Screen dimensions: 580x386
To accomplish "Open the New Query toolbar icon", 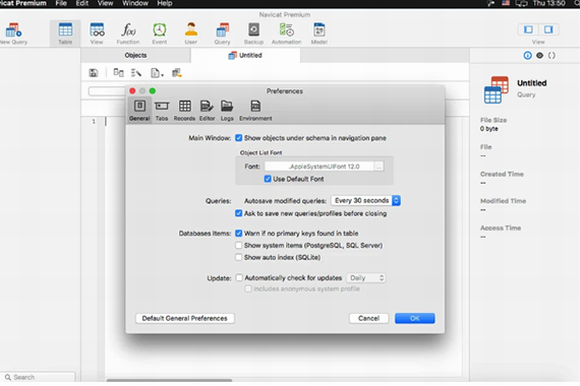I will pos(13,34).
